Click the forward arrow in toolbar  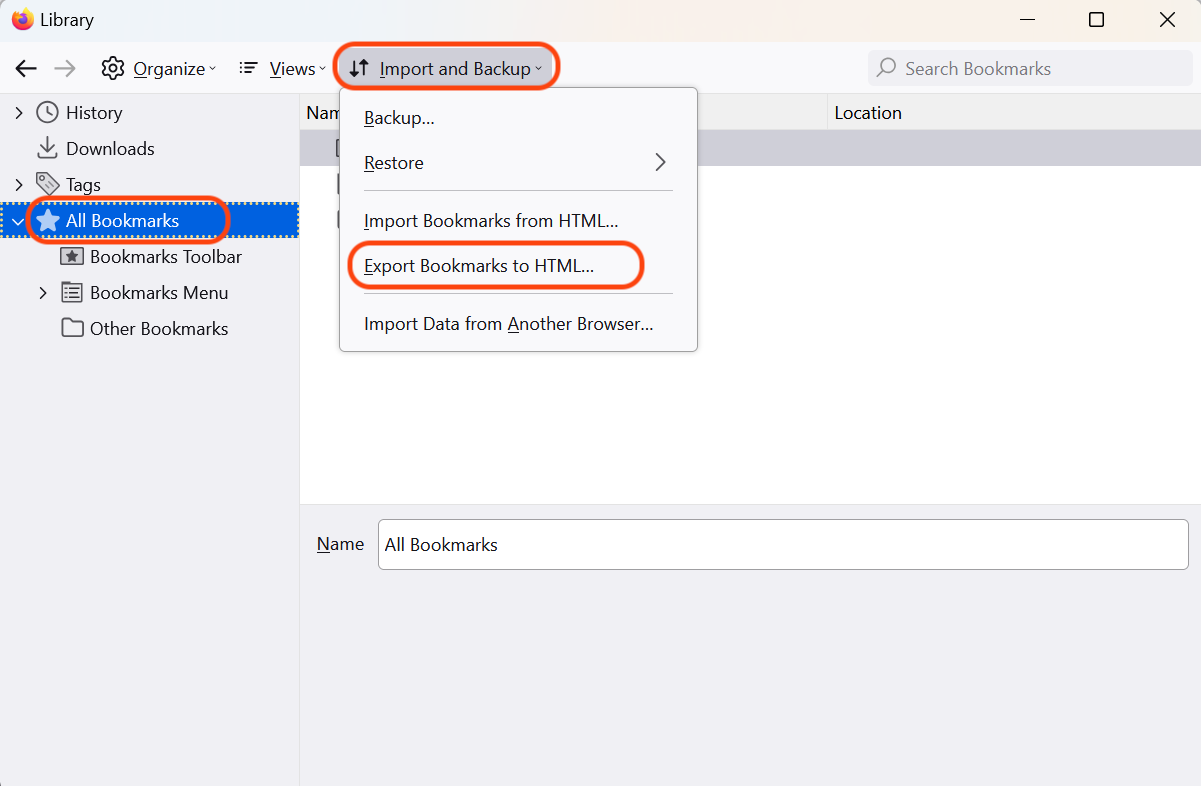tap(64, 69)
